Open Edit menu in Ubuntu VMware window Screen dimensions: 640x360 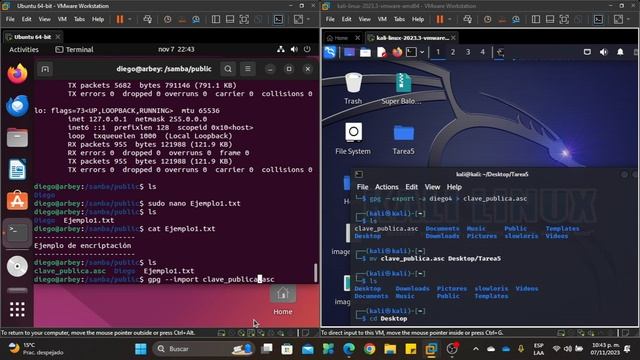point(27,19)
